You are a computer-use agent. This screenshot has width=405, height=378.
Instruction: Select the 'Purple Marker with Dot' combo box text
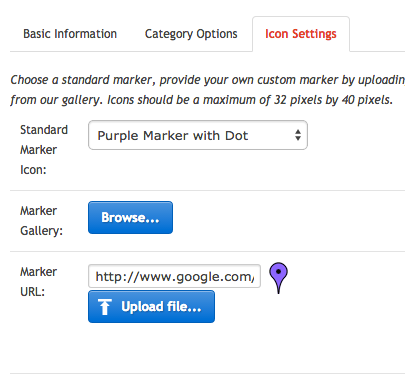(173, 136)
